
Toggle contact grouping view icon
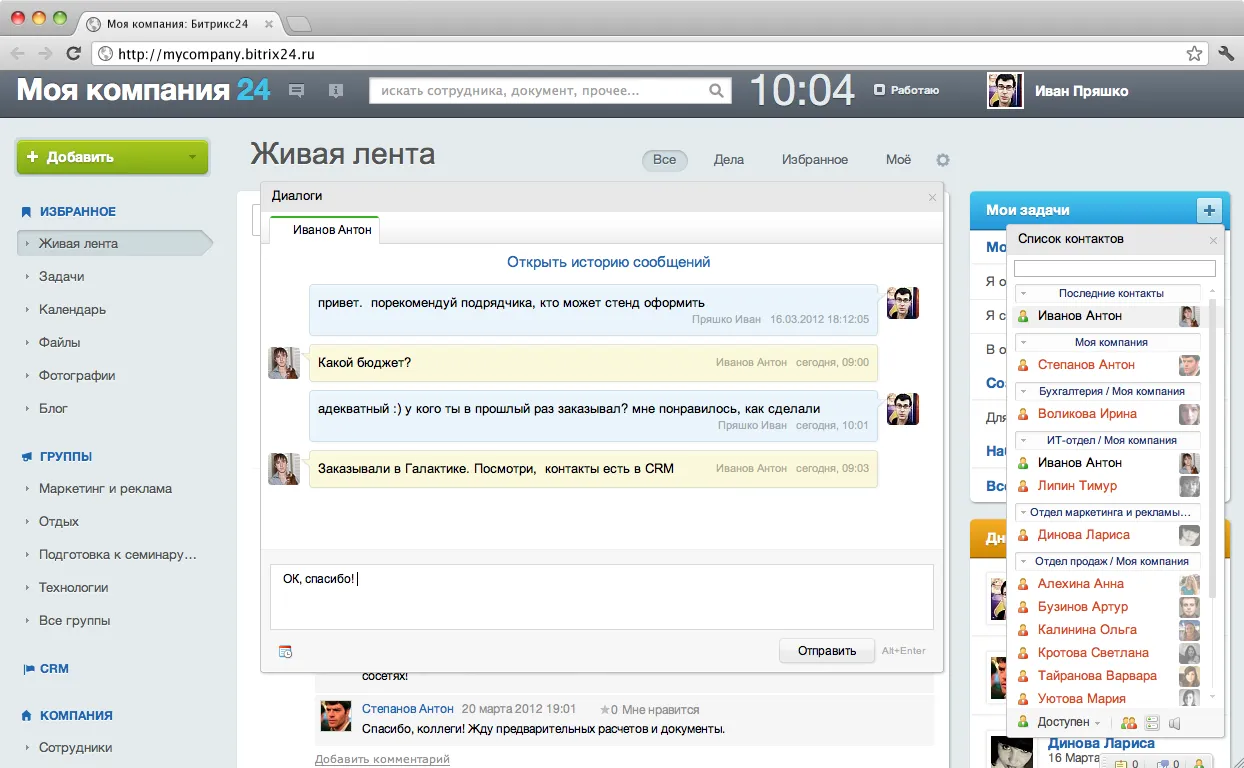1152,723
